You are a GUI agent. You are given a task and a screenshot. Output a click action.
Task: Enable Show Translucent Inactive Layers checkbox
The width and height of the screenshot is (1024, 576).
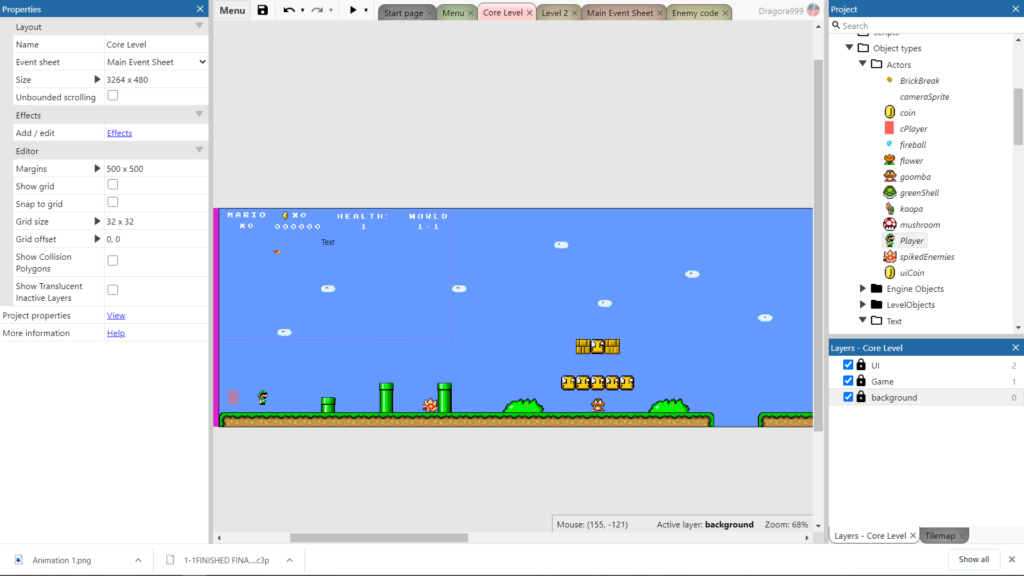pyautogui.click(x=113, y=290)
